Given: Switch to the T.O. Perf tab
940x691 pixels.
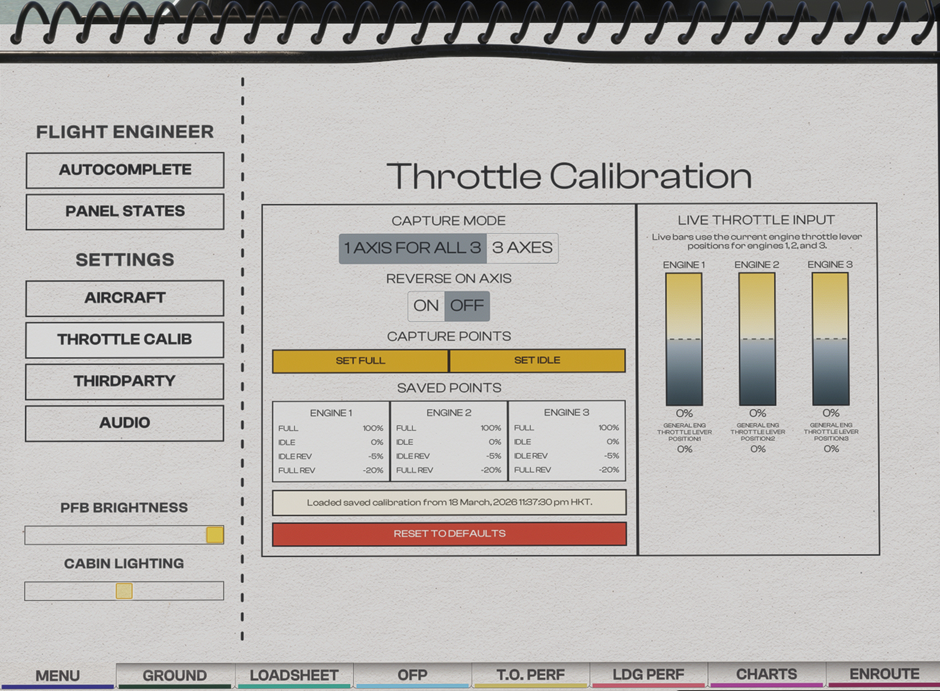Looking at the screenshot, I should click(530, 676).
